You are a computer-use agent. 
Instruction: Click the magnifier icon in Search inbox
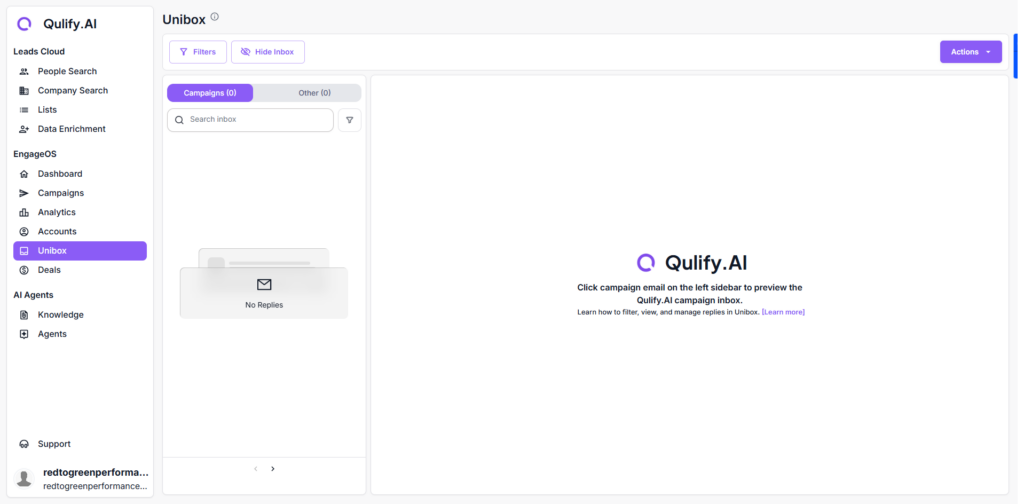pyautogui.click(x=179, y=120)
